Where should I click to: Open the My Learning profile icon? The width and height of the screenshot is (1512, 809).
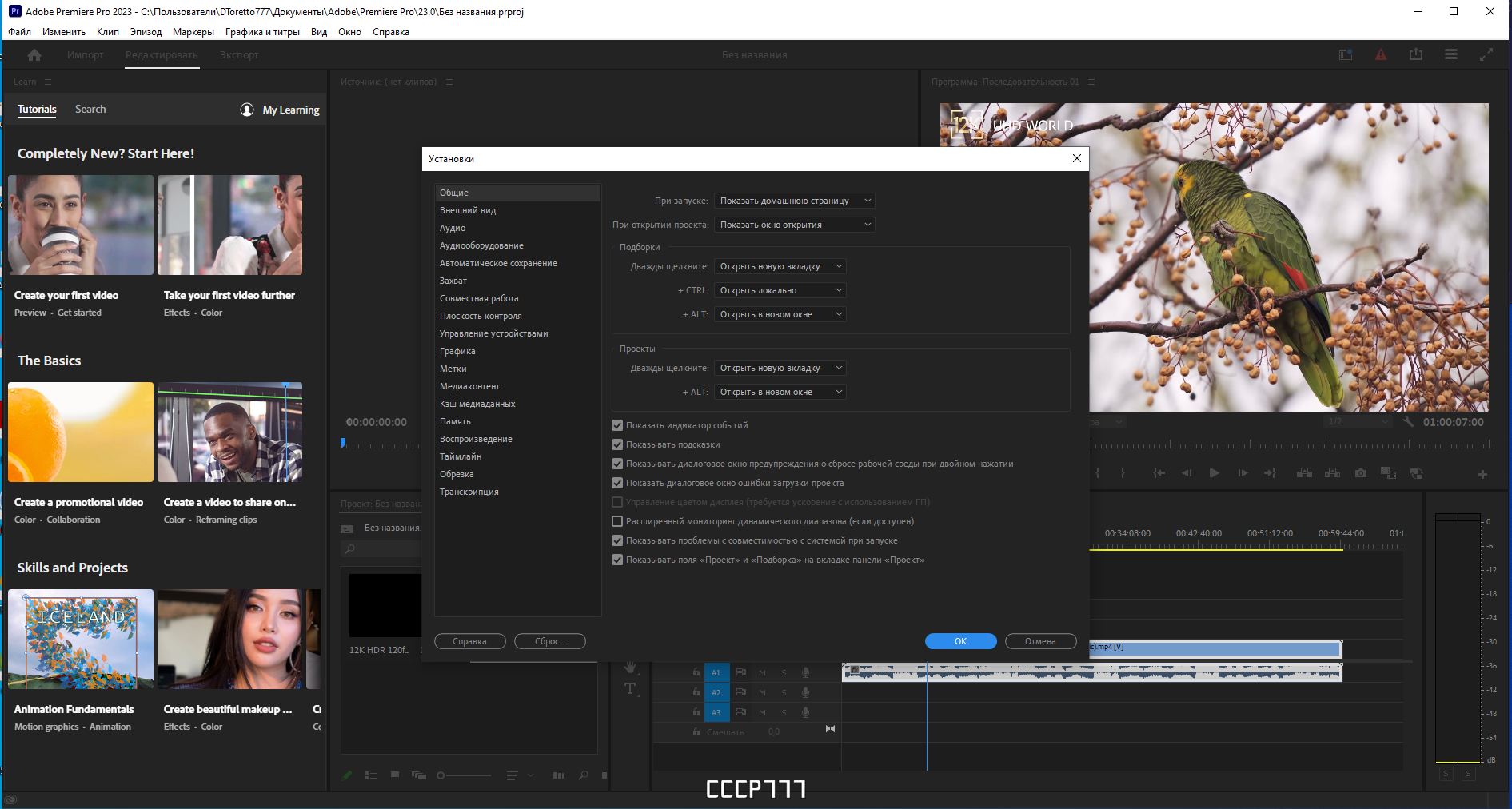click(247, 110)
